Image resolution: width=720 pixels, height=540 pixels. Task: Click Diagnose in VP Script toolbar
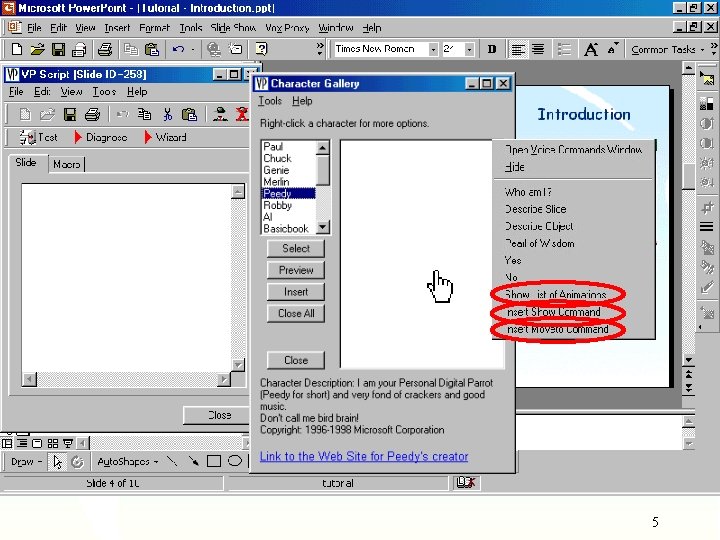[101, 137]
